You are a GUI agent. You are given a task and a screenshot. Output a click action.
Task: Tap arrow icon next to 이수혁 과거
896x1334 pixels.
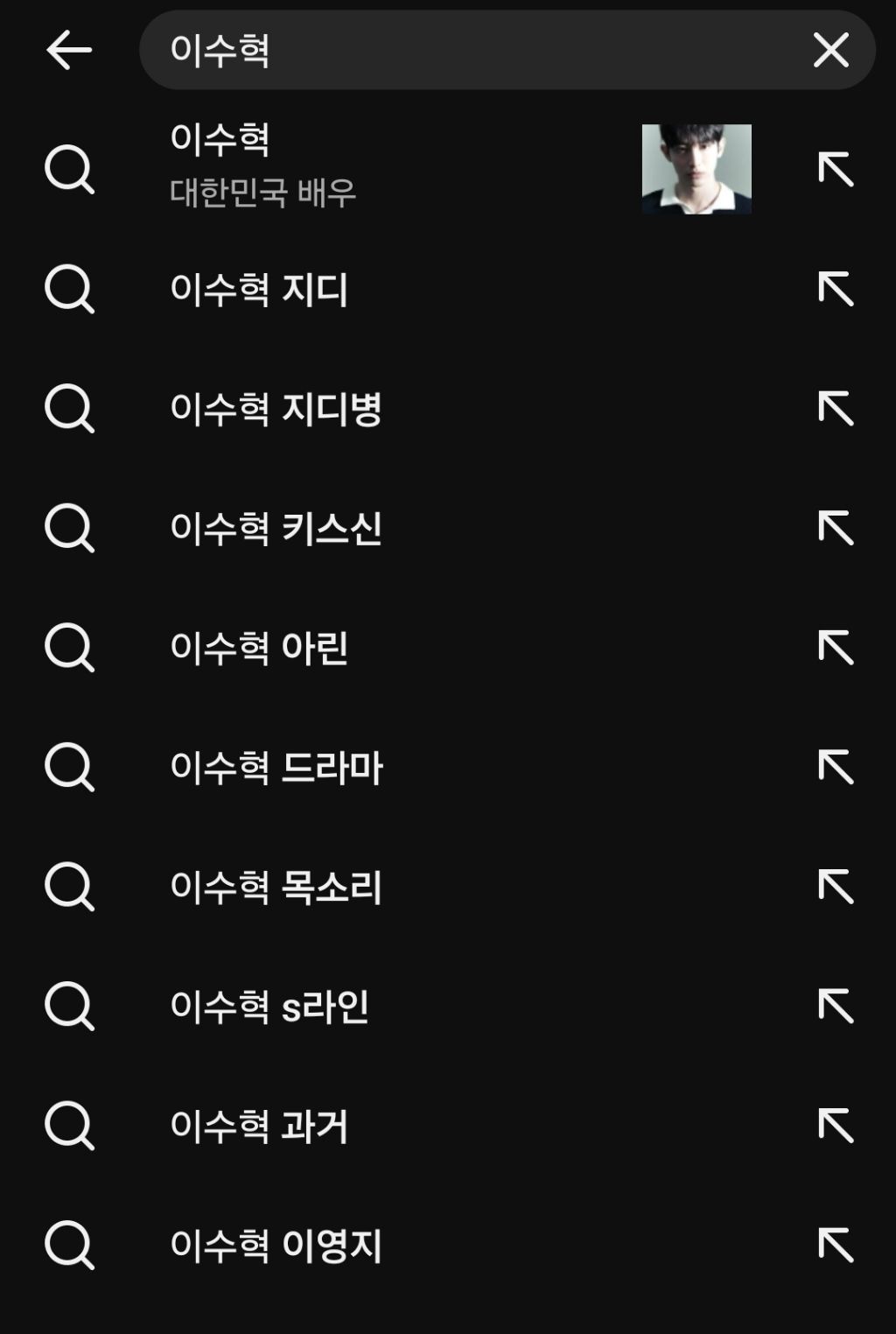(836, 1126)
